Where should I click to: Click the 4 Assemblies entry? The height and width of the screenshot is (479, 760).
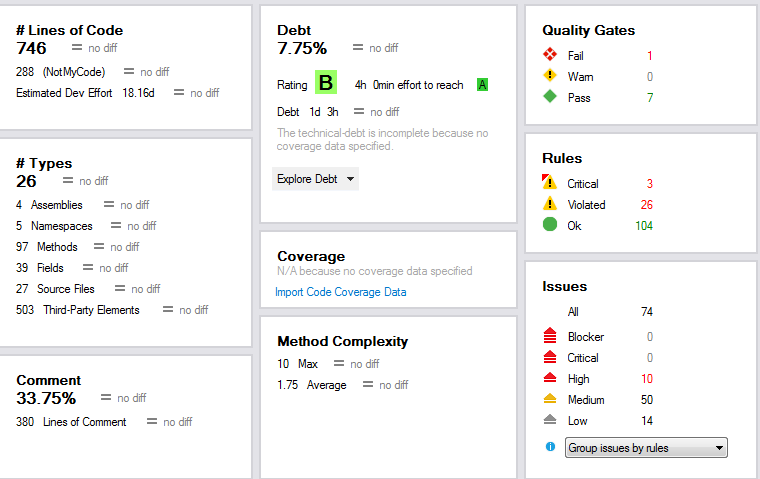coord(49,205)
